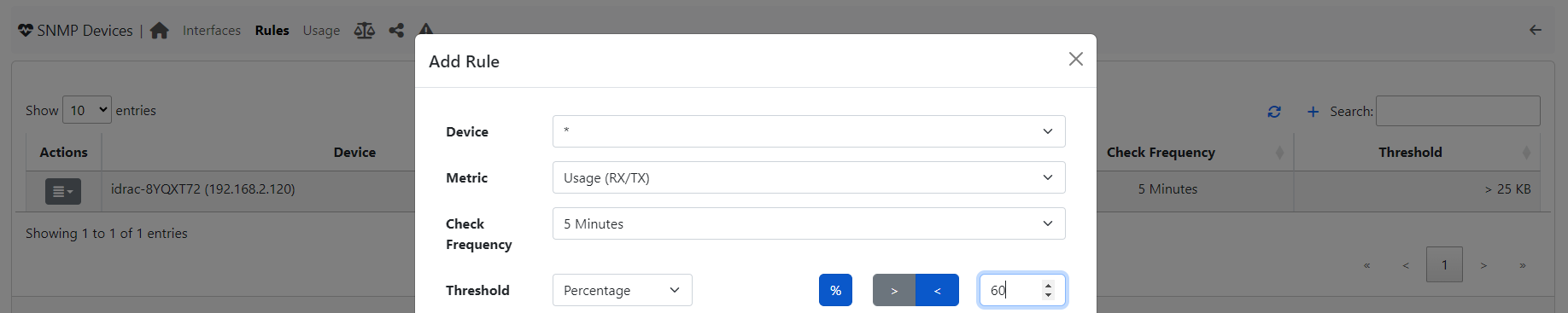The height and width of the screenshot is (313, 1568).
Task: Open the balance scale icon
Action: coord(365,31)
